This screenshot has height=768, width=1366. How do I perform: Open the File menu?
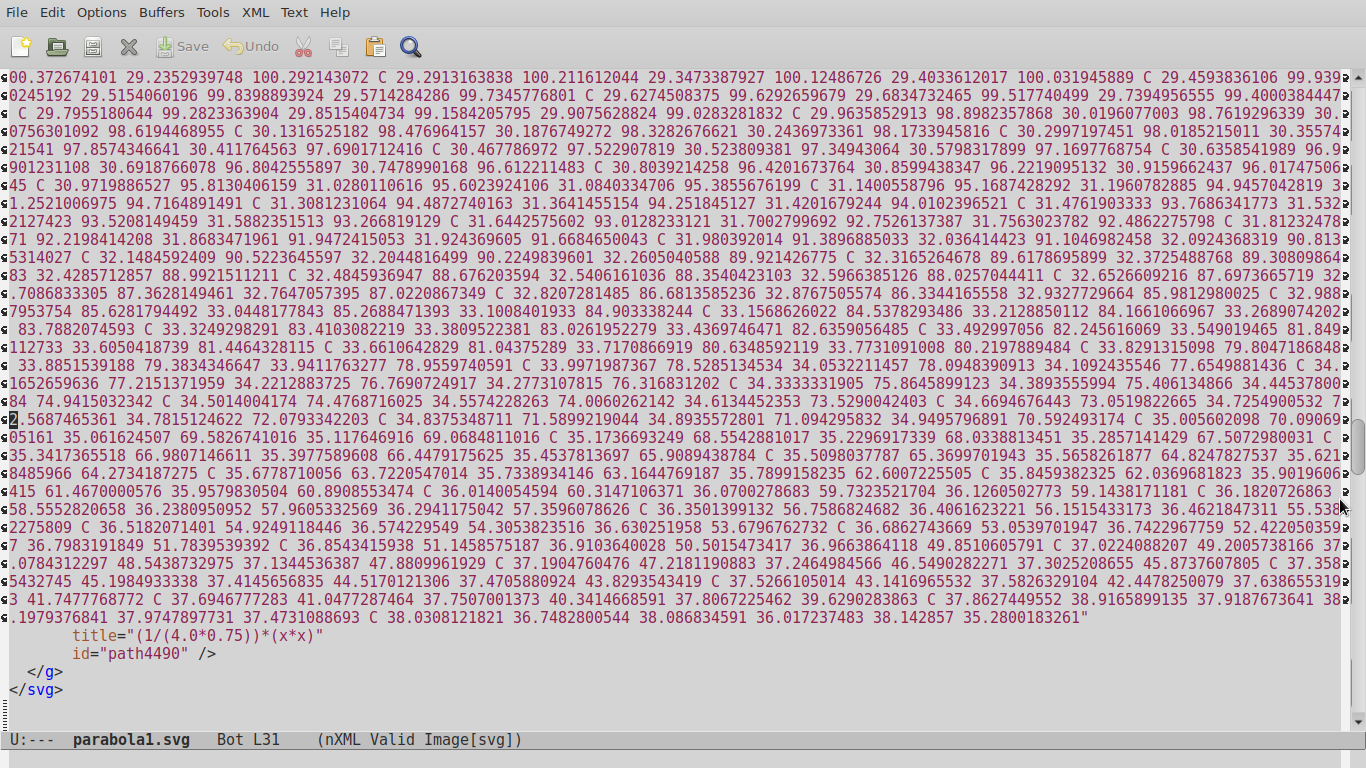(x=17, y=12)
